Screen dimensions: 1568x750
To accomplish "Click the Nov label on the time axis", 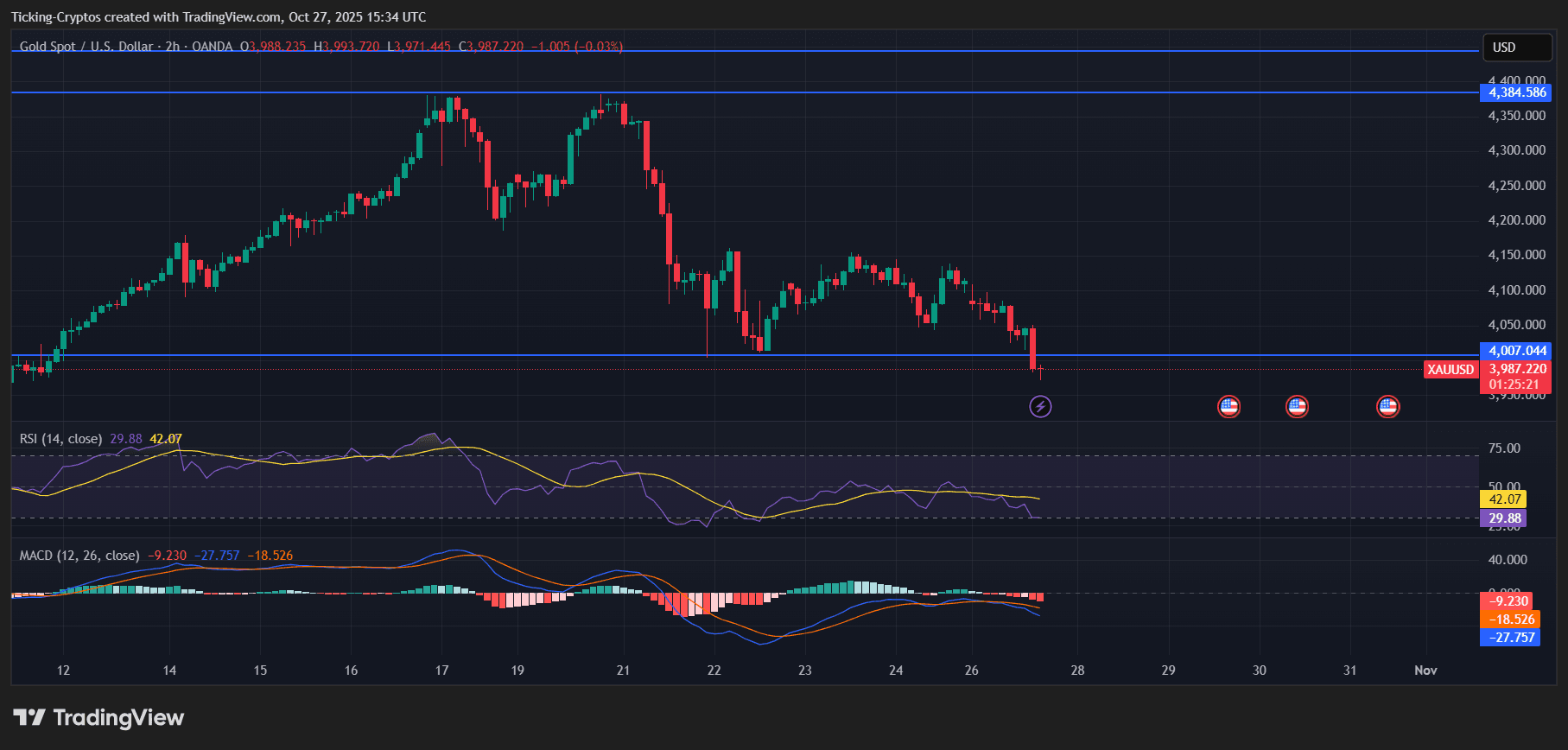I will pos(1425,671).
